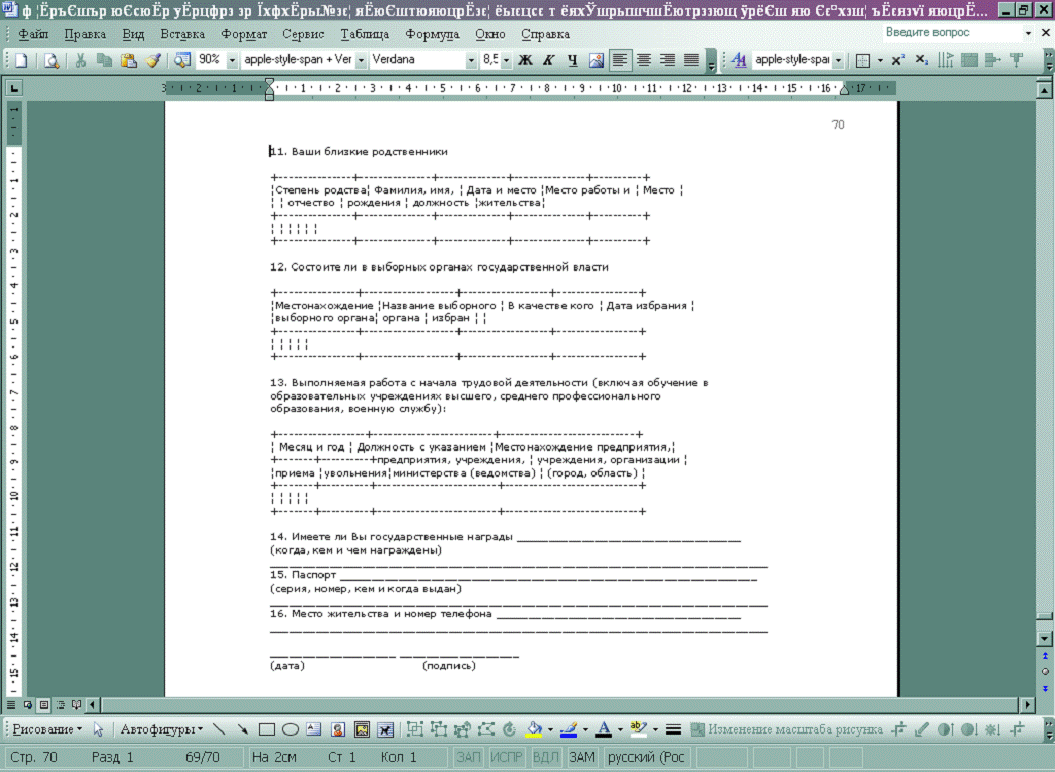
Task: Select the Oval drawing tool
Action: click(290, 730)
